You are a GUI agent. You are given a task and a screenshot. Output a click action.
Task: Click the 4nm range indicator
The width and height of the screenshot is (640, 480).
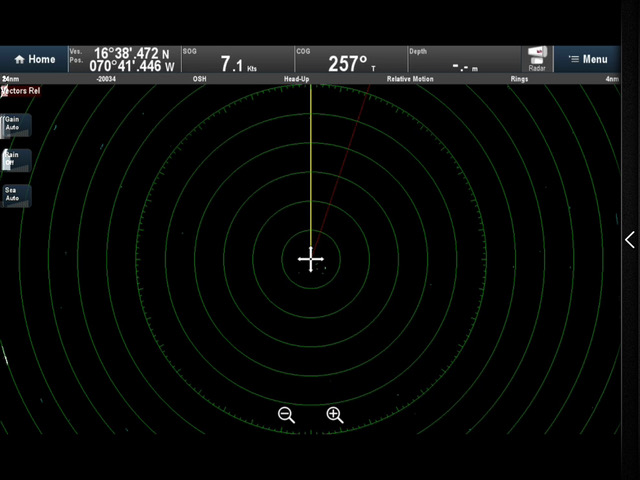tap(611, 79)
